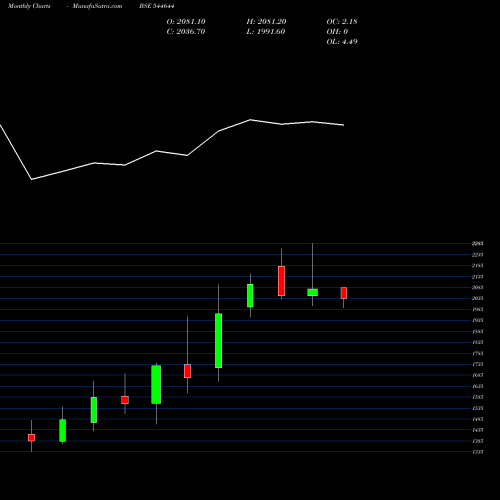Image resolution: width=500 pixels, height=500 pixels.
Task: Click the large red candle near the chart peak
Action: [x=281, y=281]
